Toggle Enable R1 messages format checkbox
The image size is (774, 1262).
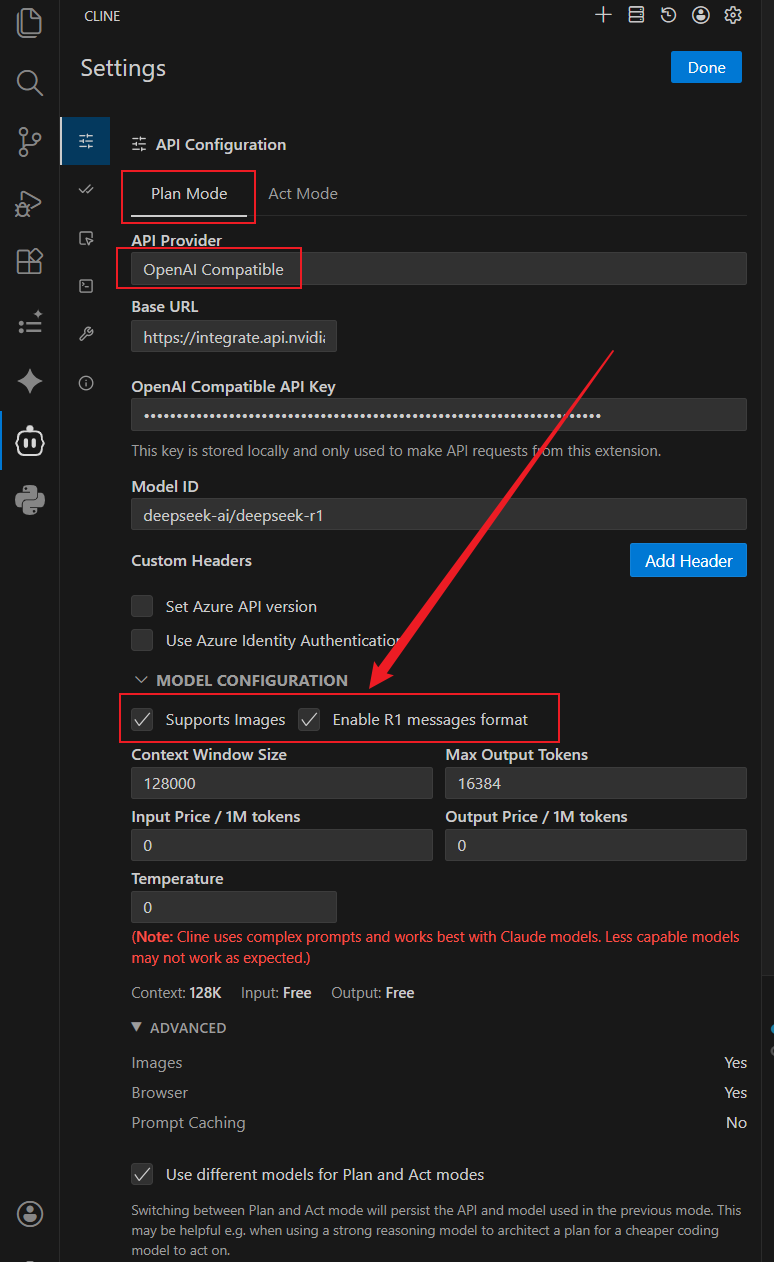[309, 719]
